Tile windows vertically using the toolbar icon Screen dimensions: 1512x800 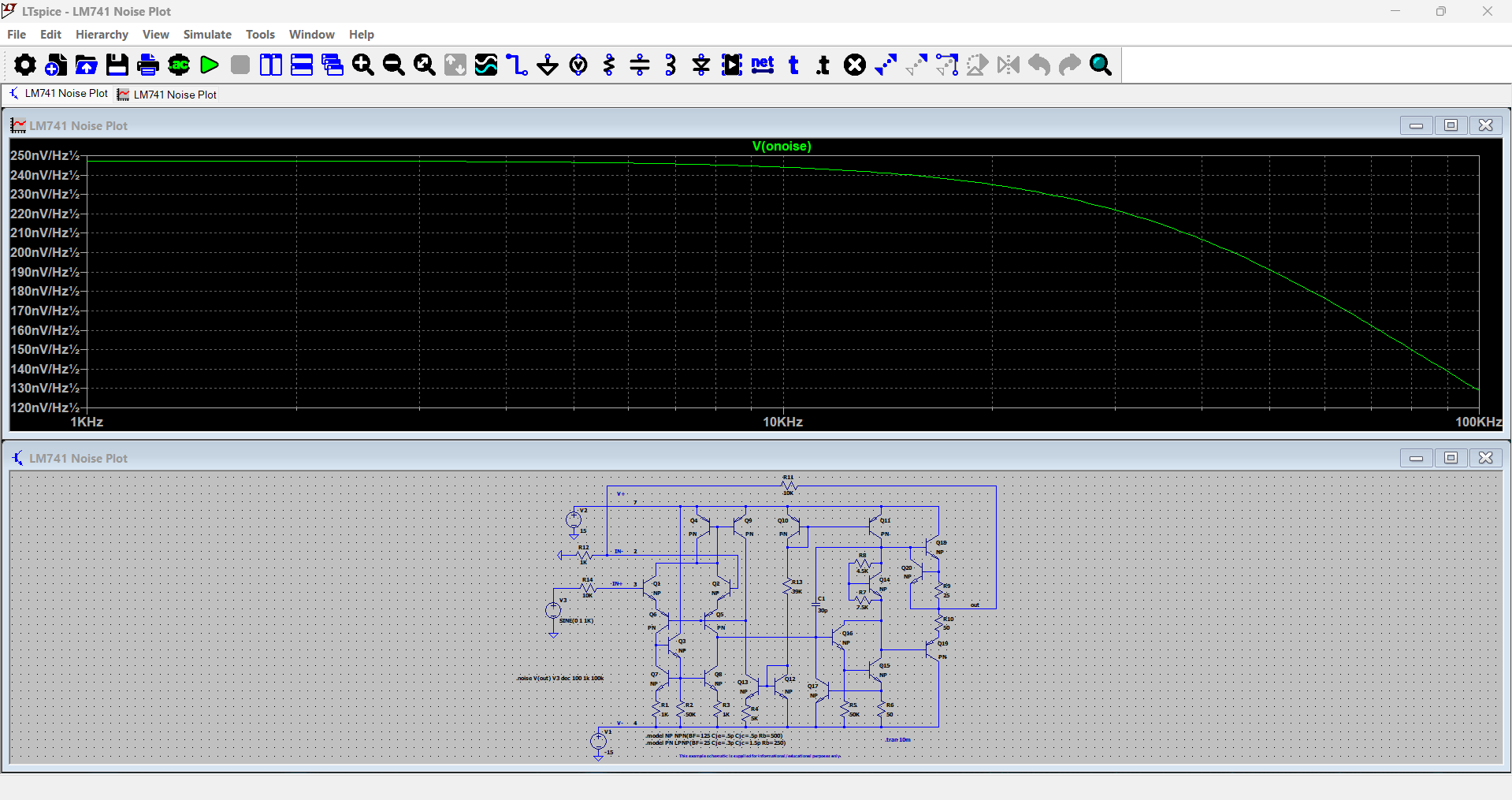click(271, 65)
